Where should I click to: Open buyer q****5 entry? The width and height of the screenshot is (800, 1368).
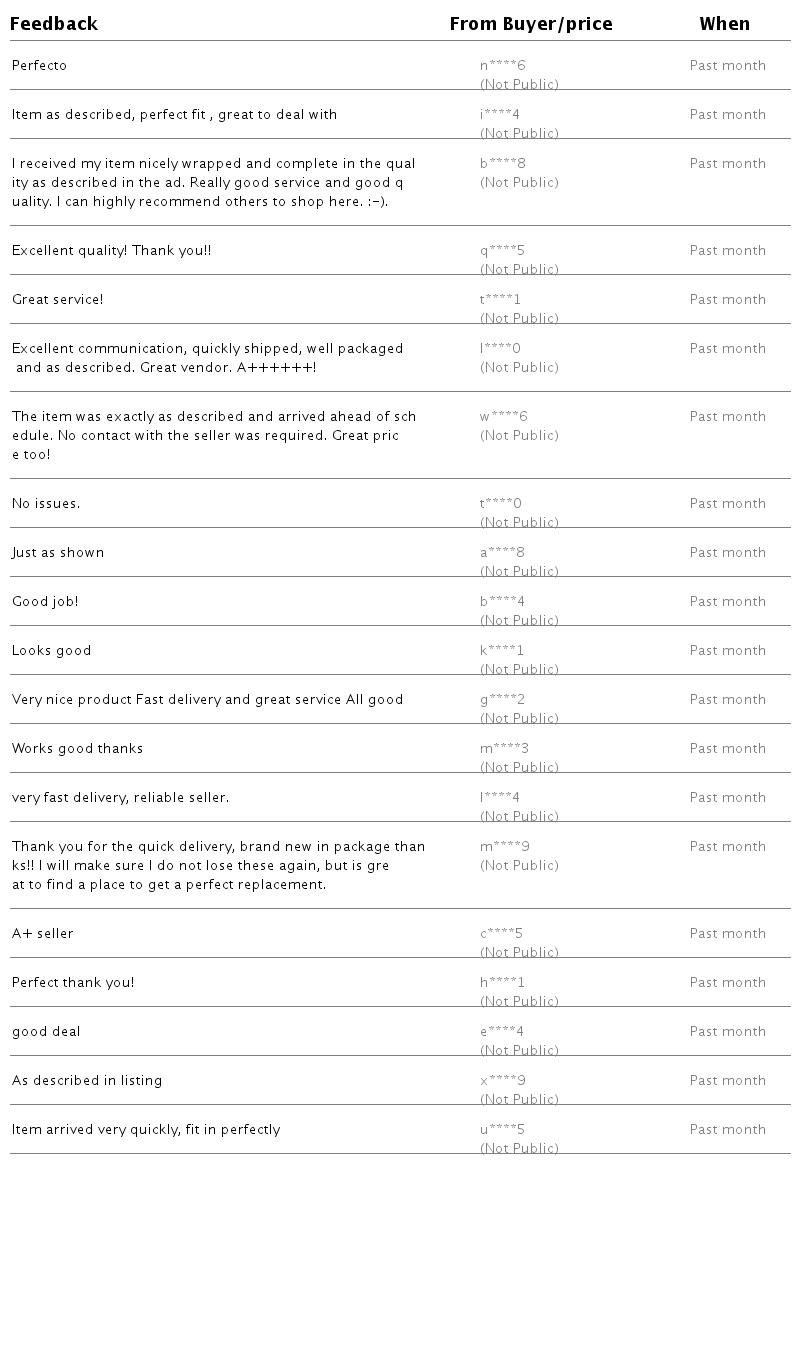(502, 251)
